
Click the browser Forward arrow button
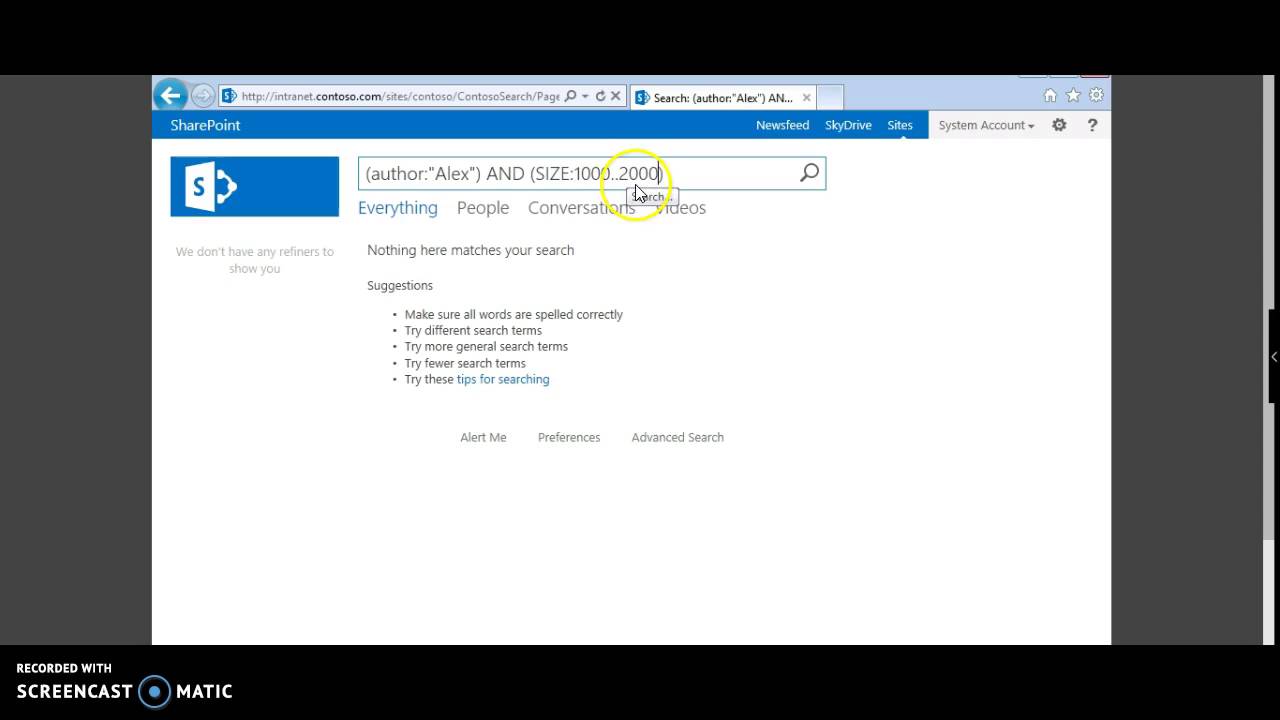(203, 96)
